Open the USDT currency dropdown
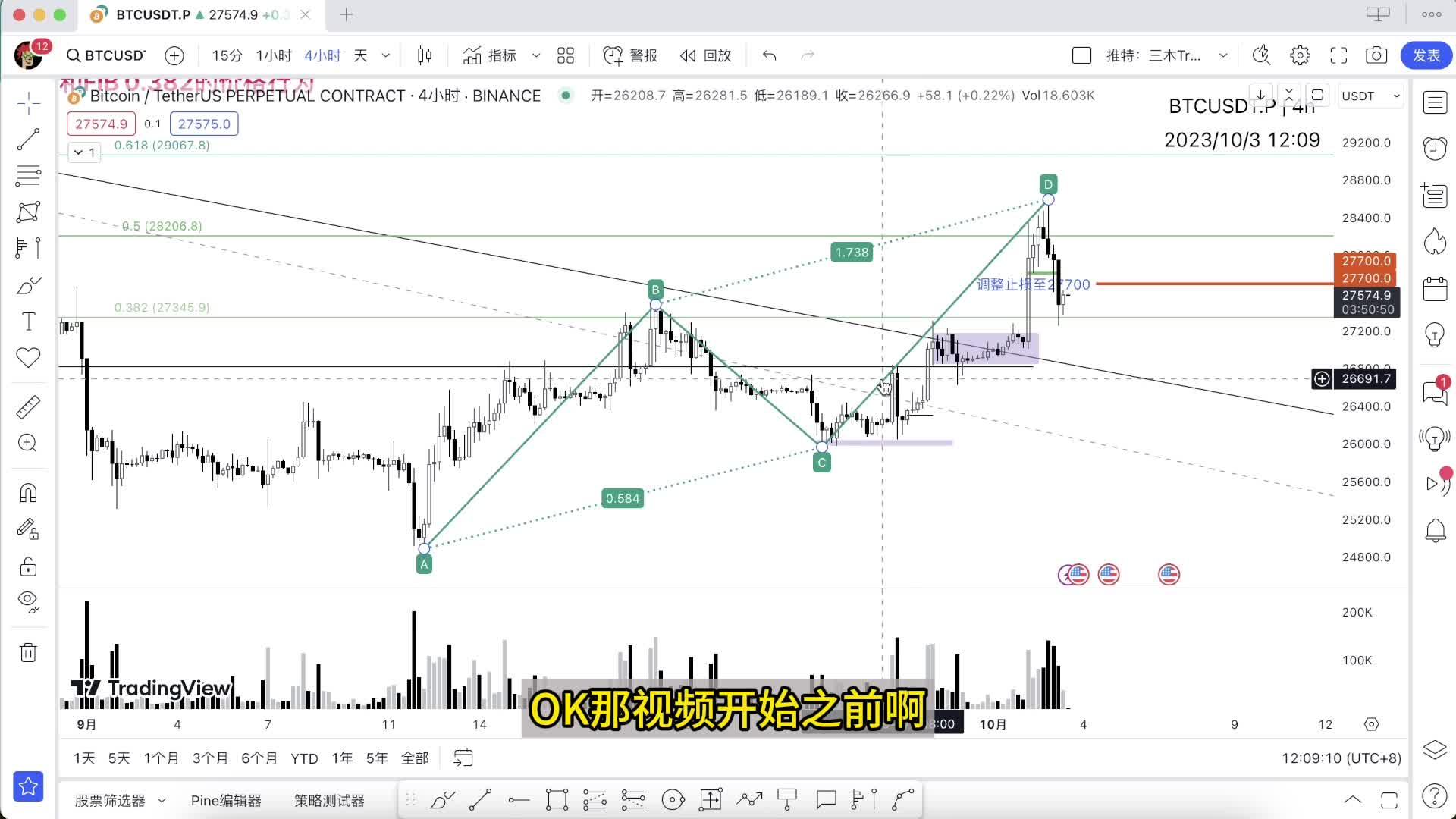The image size is (1456, 819). coord(1370,96)
